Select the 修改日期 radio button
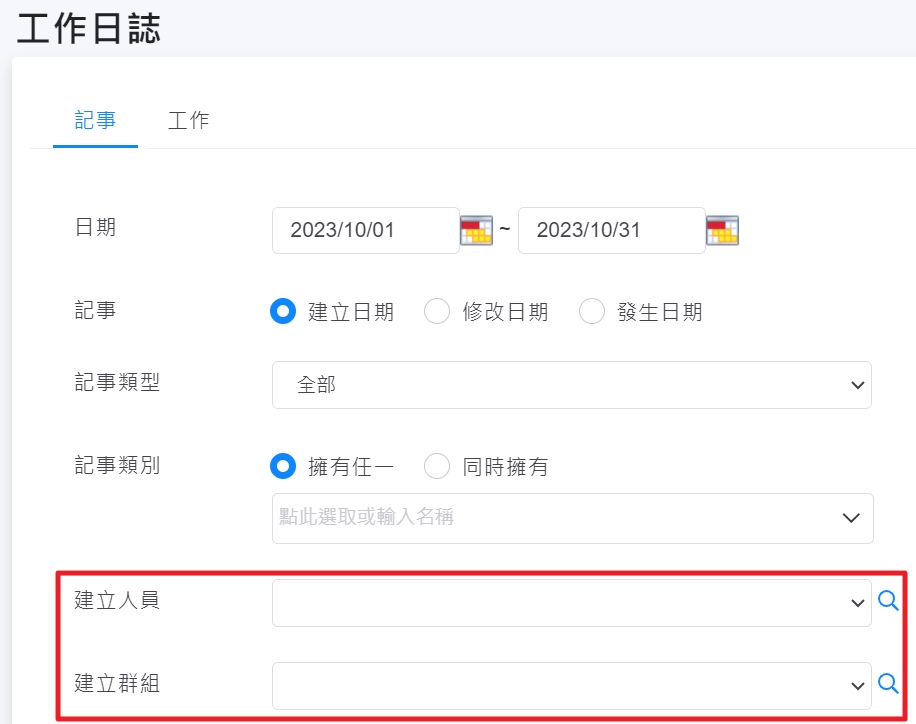 pyautogui.click(x=437, y=312)
